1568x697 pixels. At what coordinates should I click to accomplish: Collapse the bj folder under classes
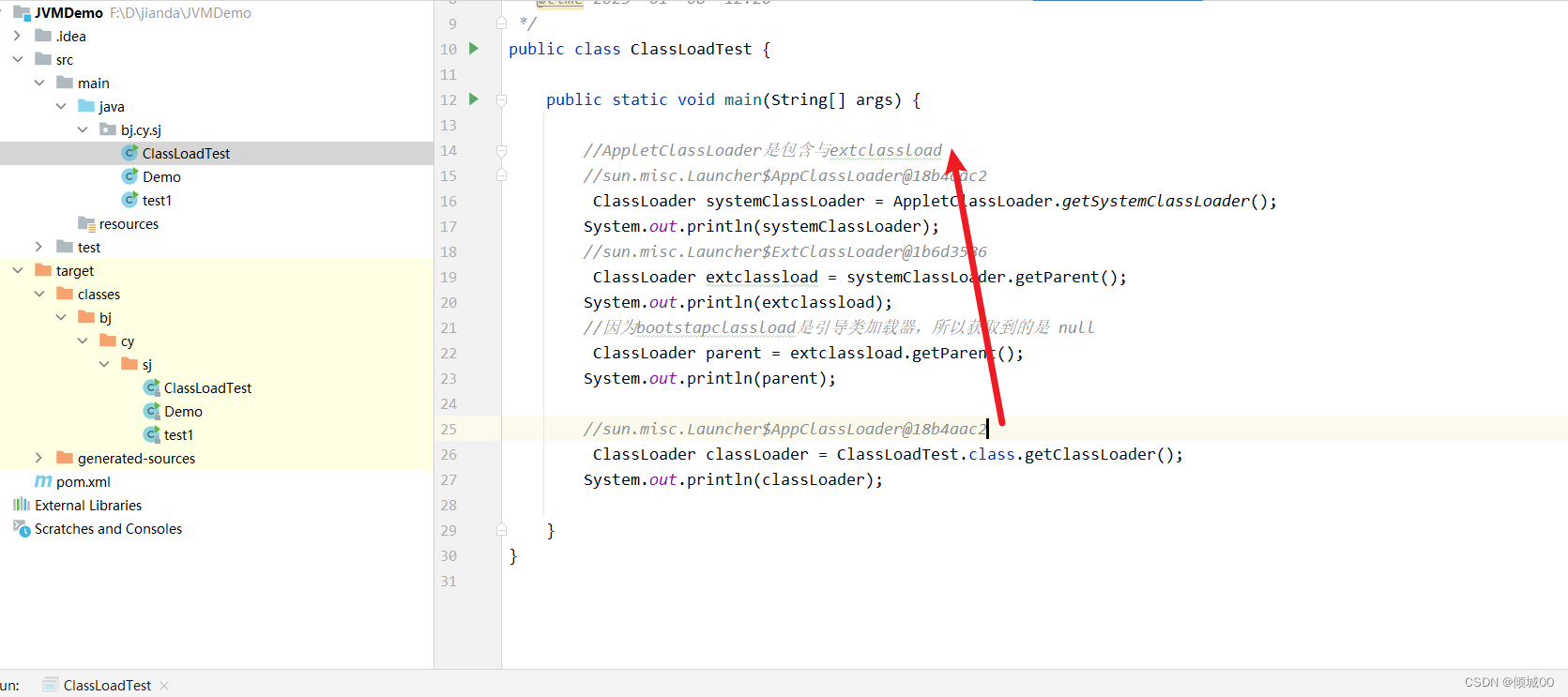tap(60, 317)
